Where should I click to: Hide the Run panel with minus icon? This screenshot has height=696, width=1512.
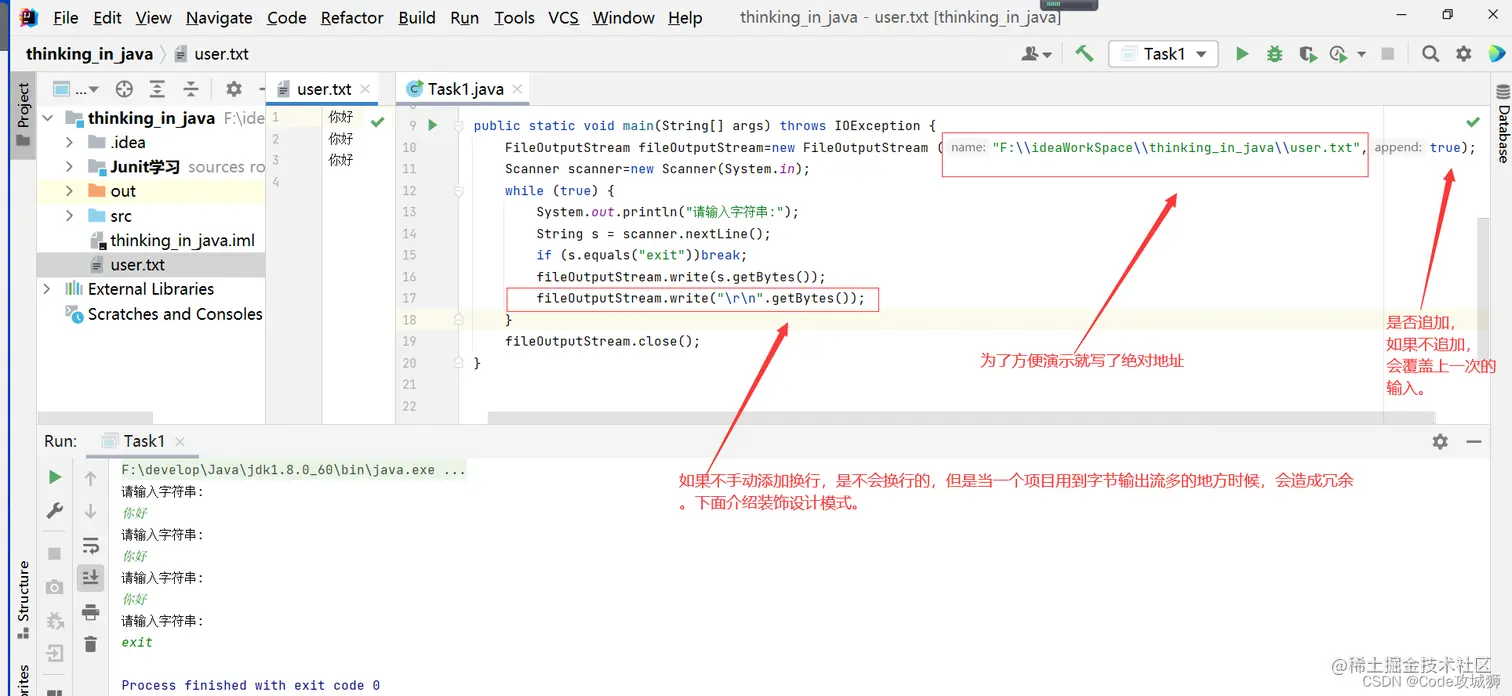pos(1473,441)
